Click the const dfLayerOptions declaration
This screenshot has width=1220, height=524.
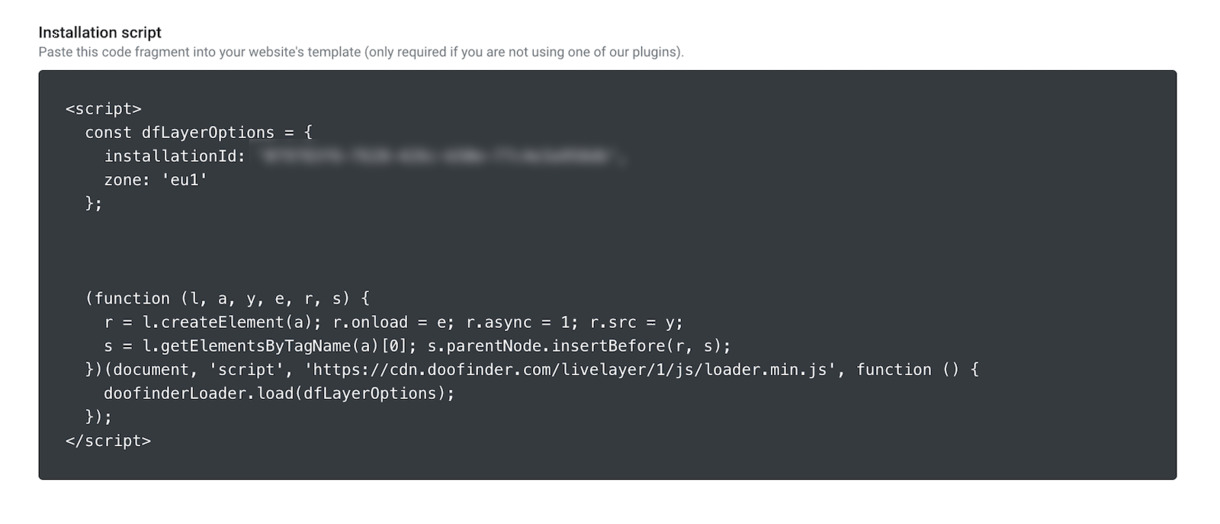(199, 132)
